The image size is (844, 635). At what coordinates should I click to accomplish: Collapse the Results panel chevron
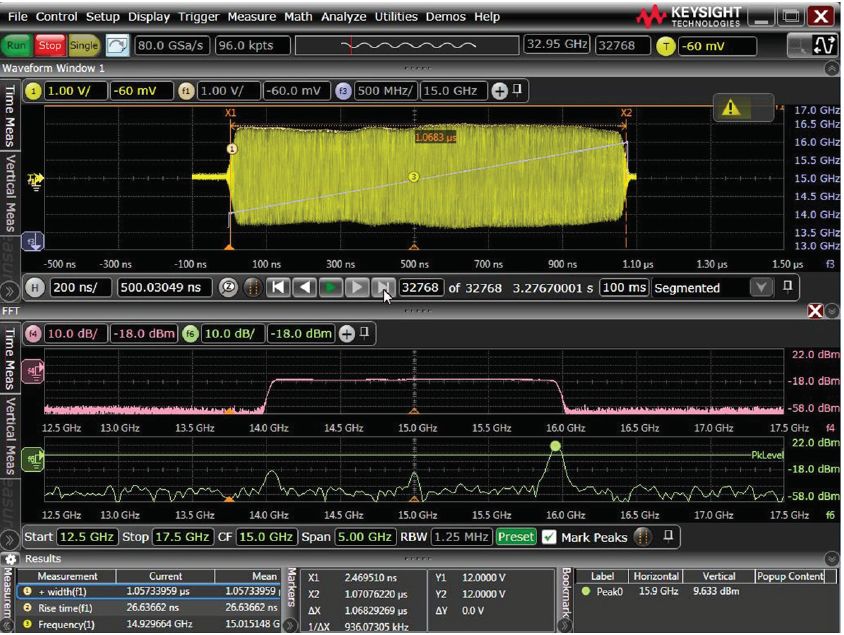(x=832, y=558)
